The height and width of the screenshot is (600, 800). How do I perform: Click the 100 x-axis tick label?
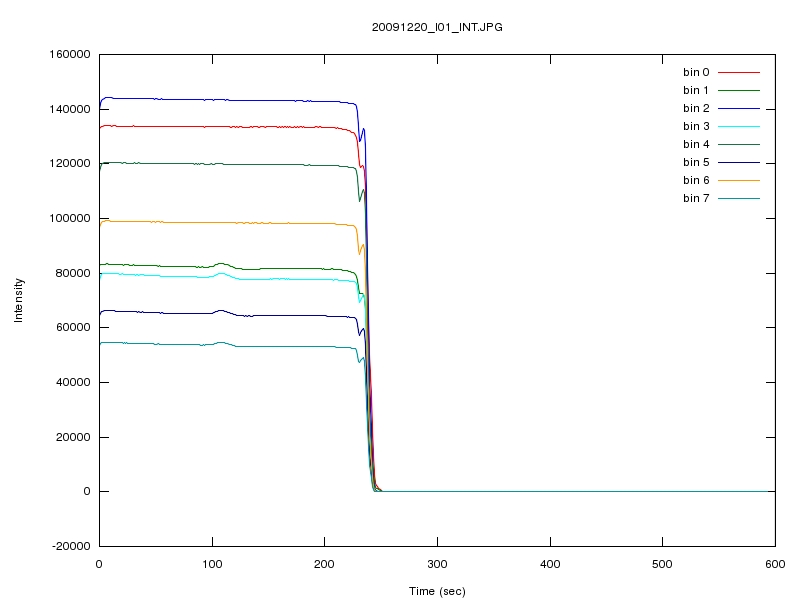(212, 564)
